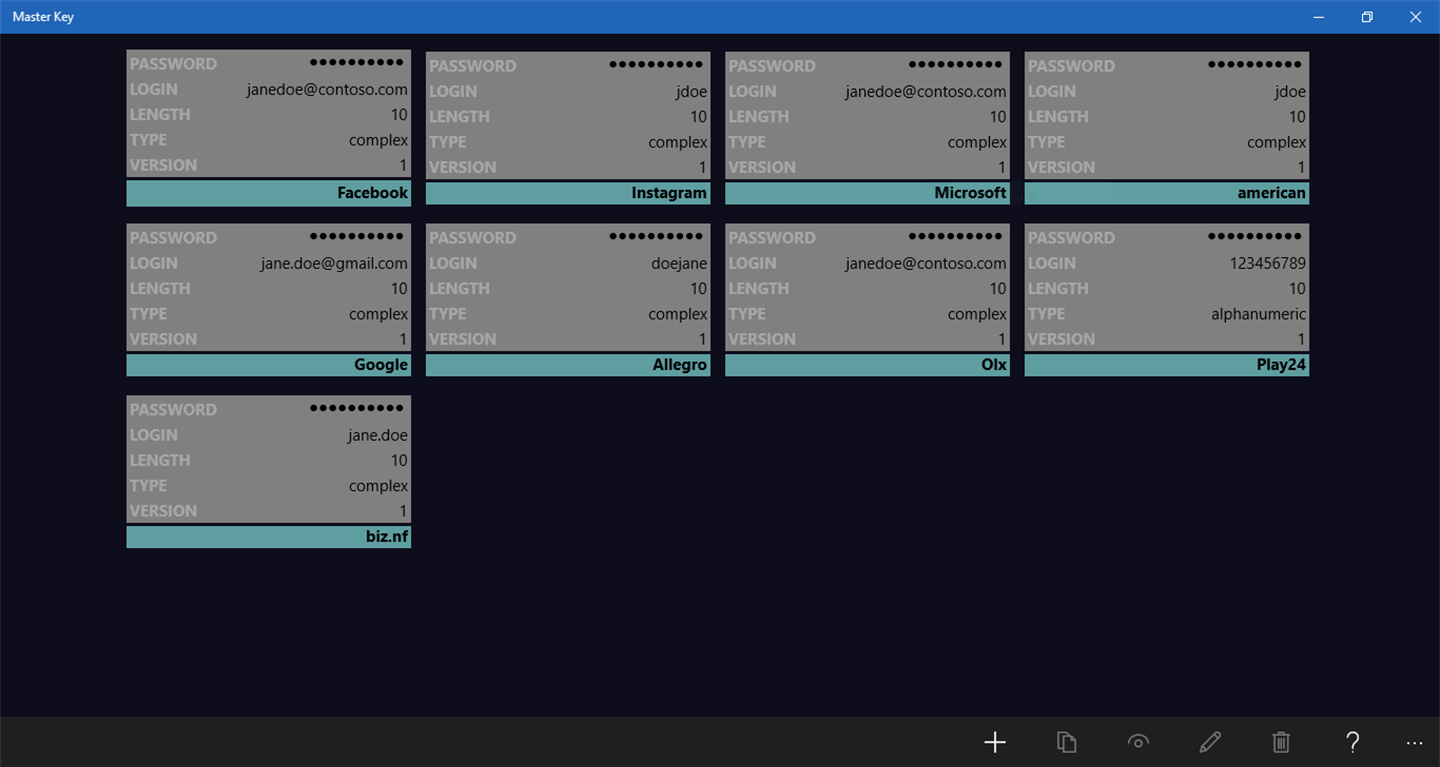Click masked password dots on Facebook card
Screen dimensions: 1440x767
click(358, 64)
